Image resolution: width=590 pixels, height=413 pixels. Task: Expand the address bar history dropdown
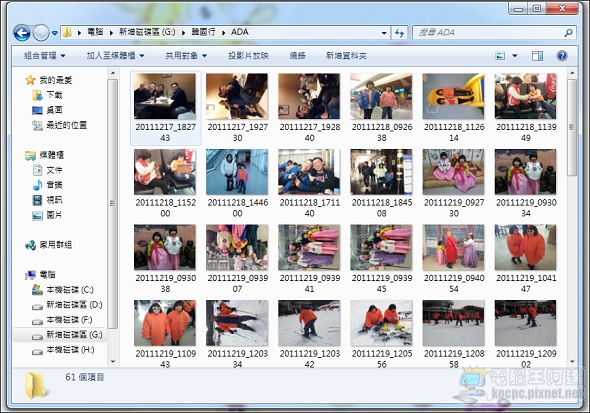click(x=384, y=33)
